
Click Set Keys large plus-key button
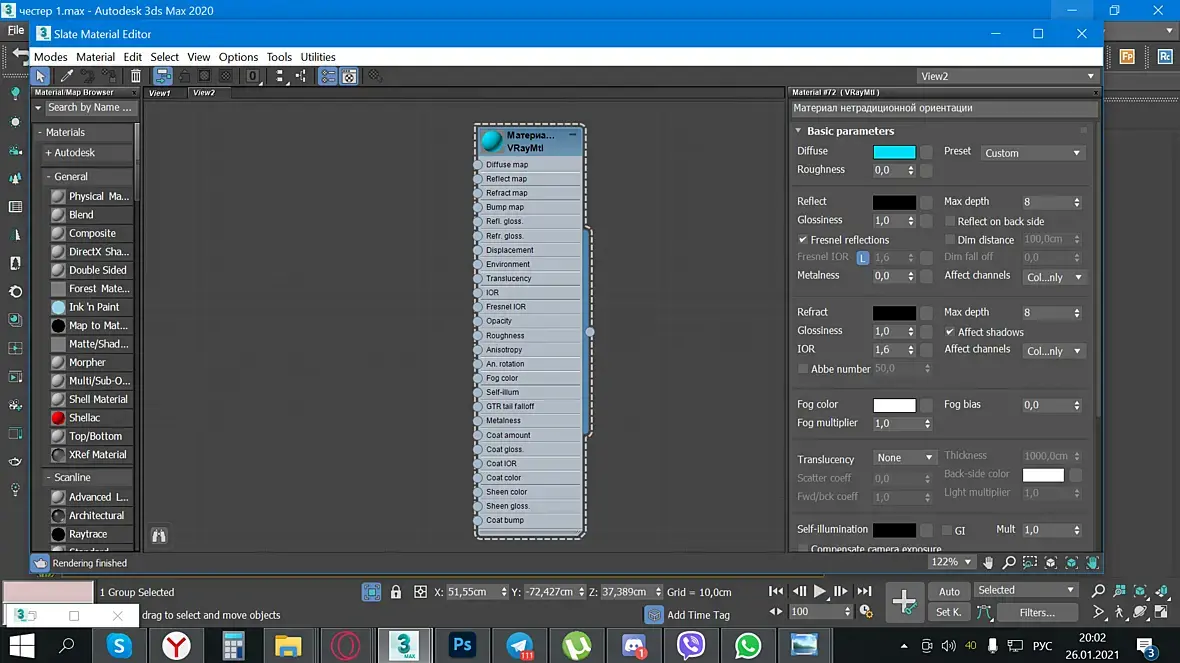904,601
